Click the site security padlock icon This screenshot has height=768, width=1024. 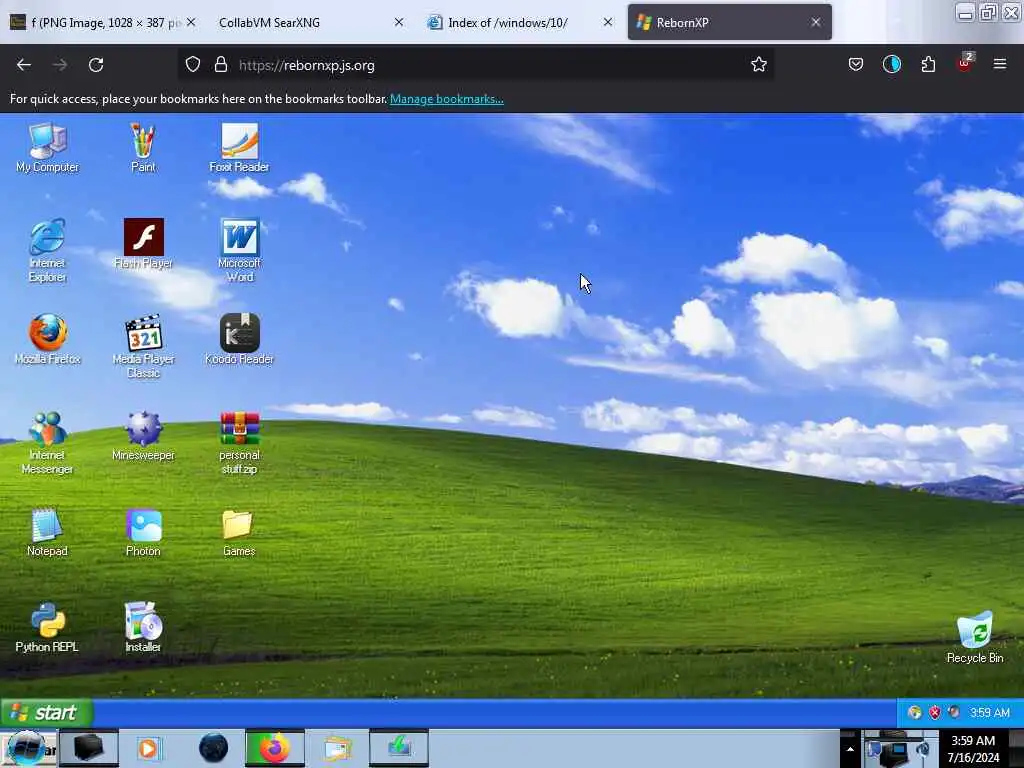(x=221, y=65)
